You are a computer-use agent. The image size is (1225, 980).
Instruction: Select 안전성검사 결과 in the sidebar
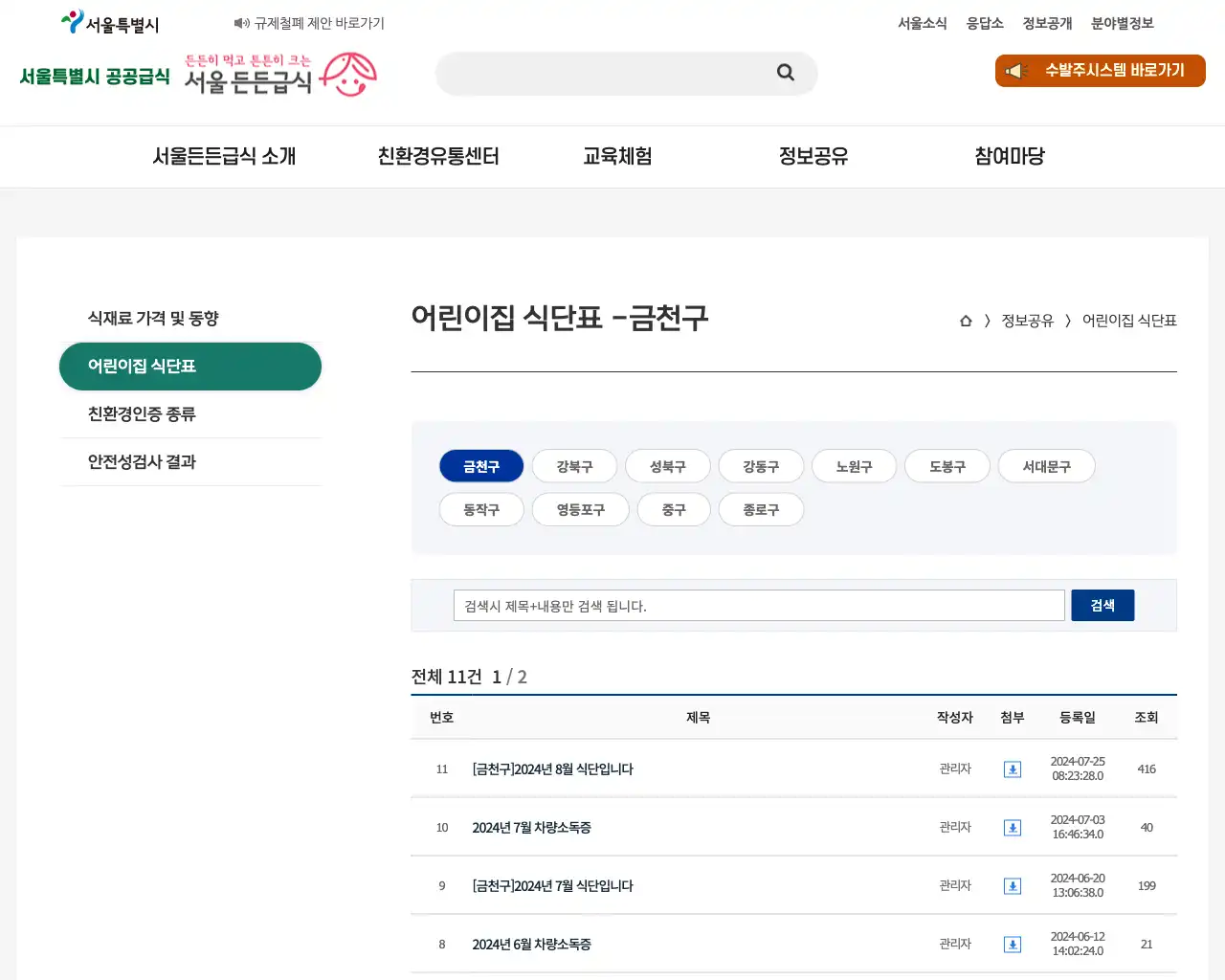141,461
